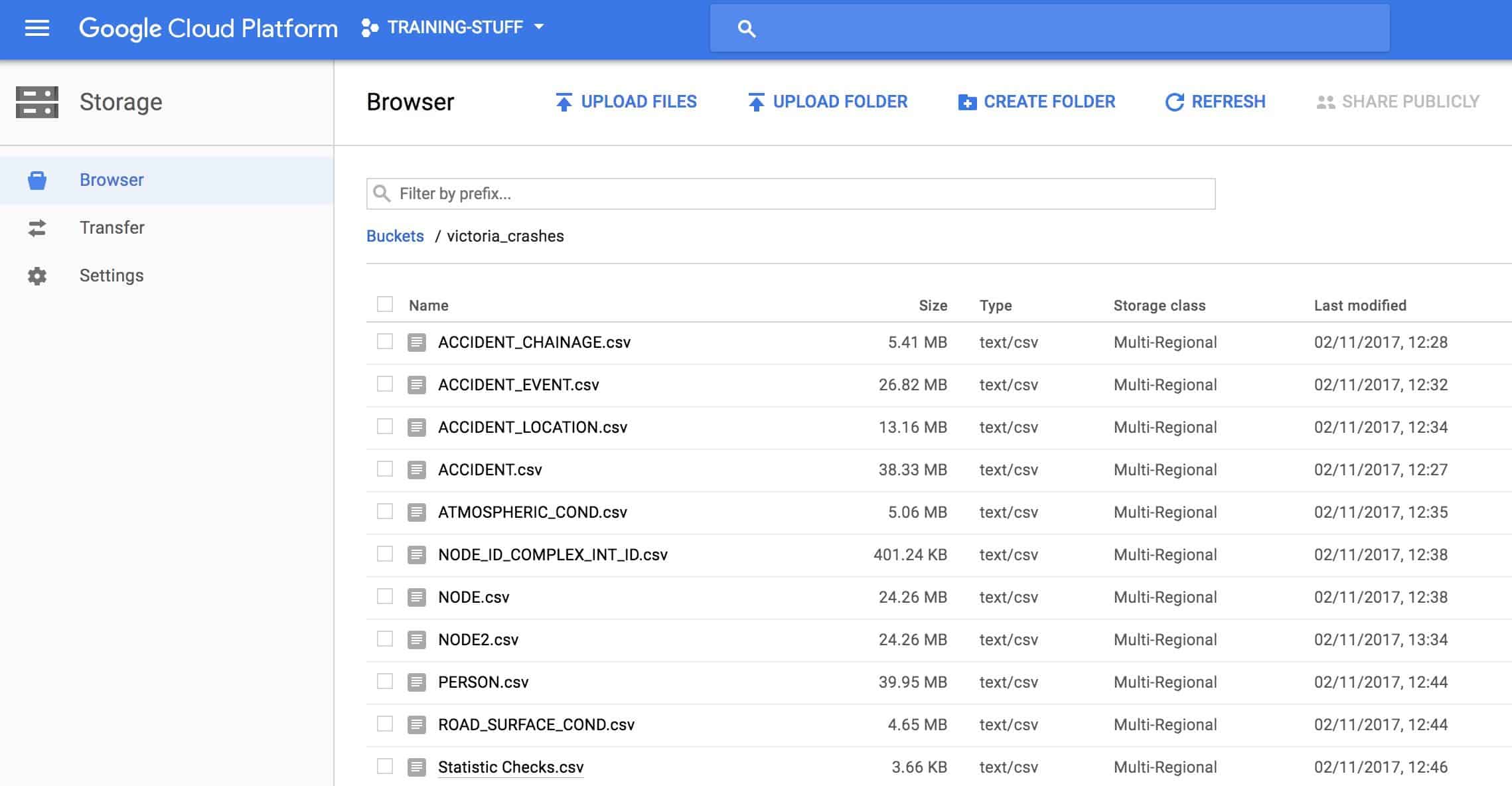This screenshot has width=1512, height=786.
Task: Toggle the select-all checkbox in header
Action: point(385,304)
